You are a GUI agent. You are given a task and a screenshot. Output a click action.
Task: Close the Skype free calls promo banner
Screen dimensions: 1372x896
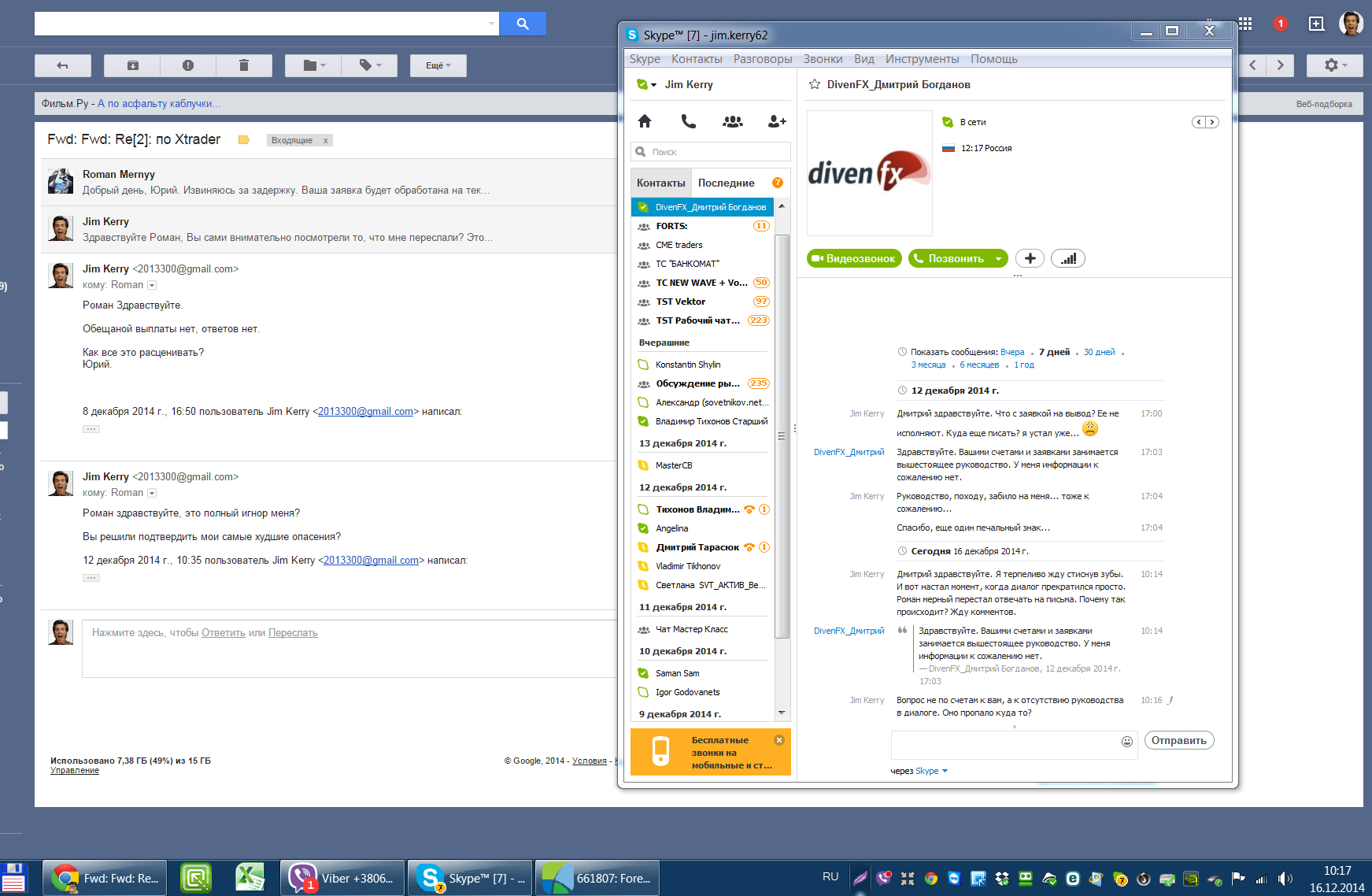click(x=779, y=740)
